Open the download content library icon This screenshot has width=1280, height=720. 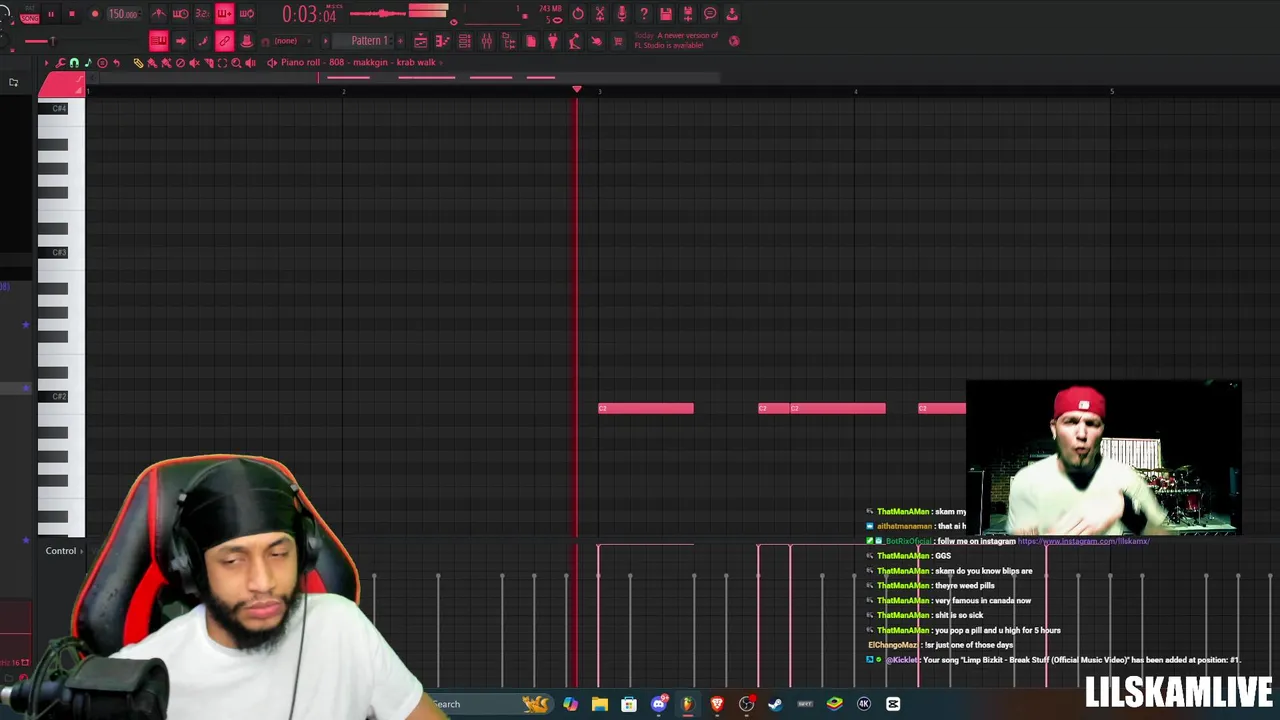tap(732, 14)
